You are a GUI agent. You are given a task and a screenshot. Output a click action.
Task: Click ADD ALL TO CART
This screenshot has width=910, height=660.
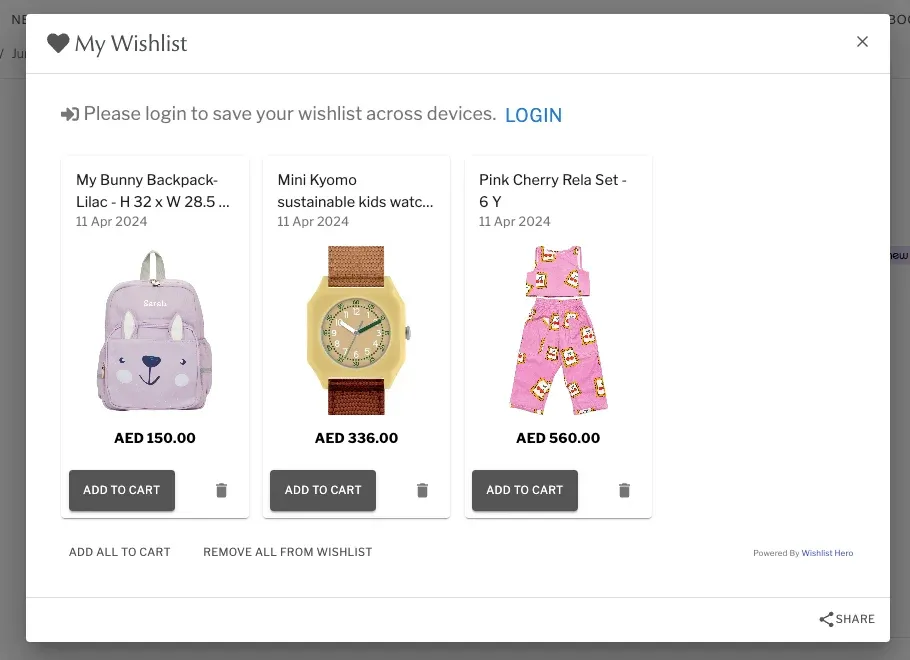click(119, 551)
